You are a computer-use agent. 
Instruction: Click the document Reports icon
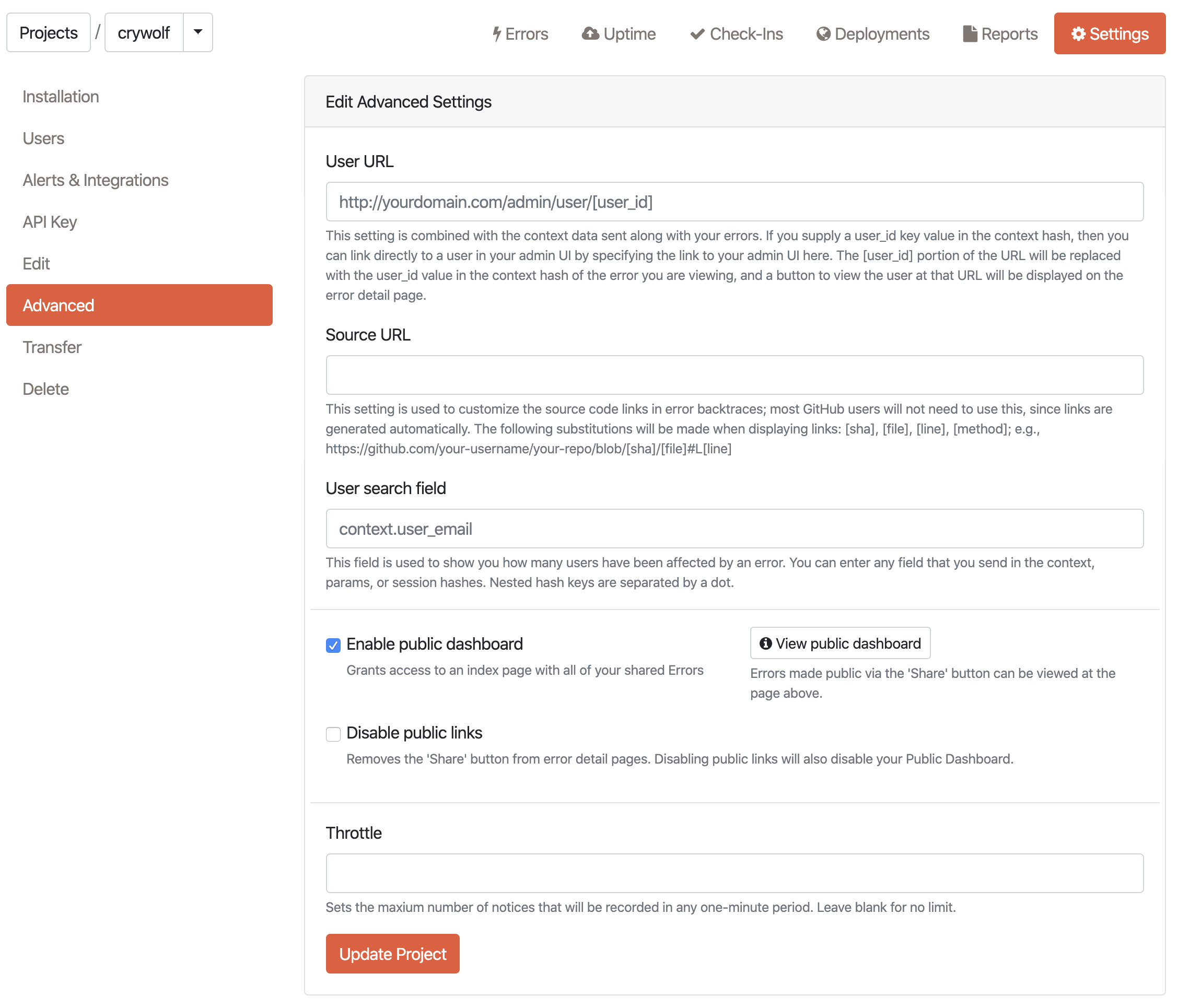tap(970, 34)
